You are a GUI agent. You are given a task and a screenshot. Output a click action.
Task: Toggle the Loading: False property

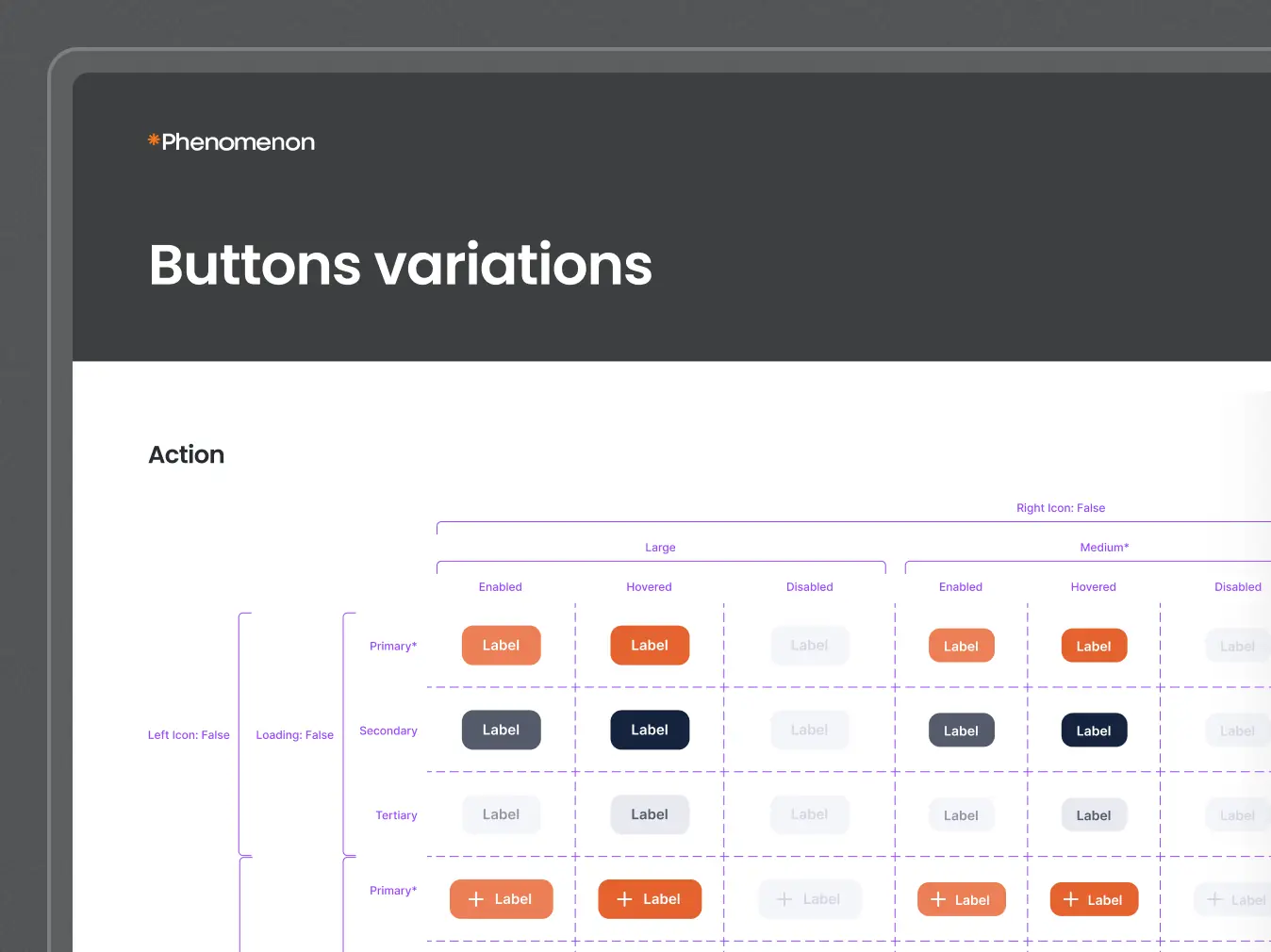[295, 734]
